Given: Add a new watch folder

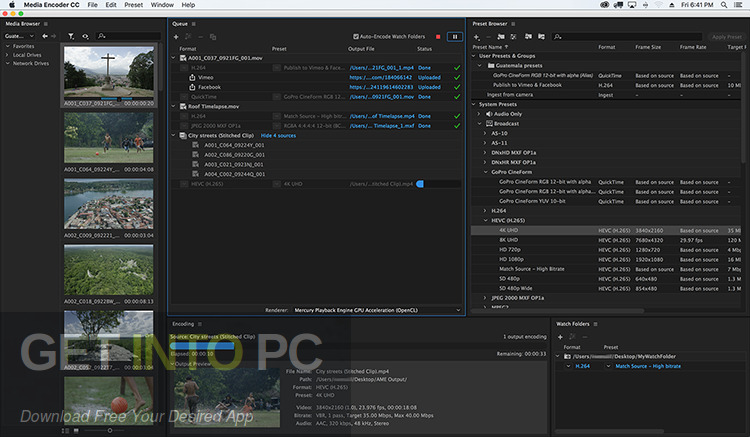Looking at the screenshot, I should 560,337.
